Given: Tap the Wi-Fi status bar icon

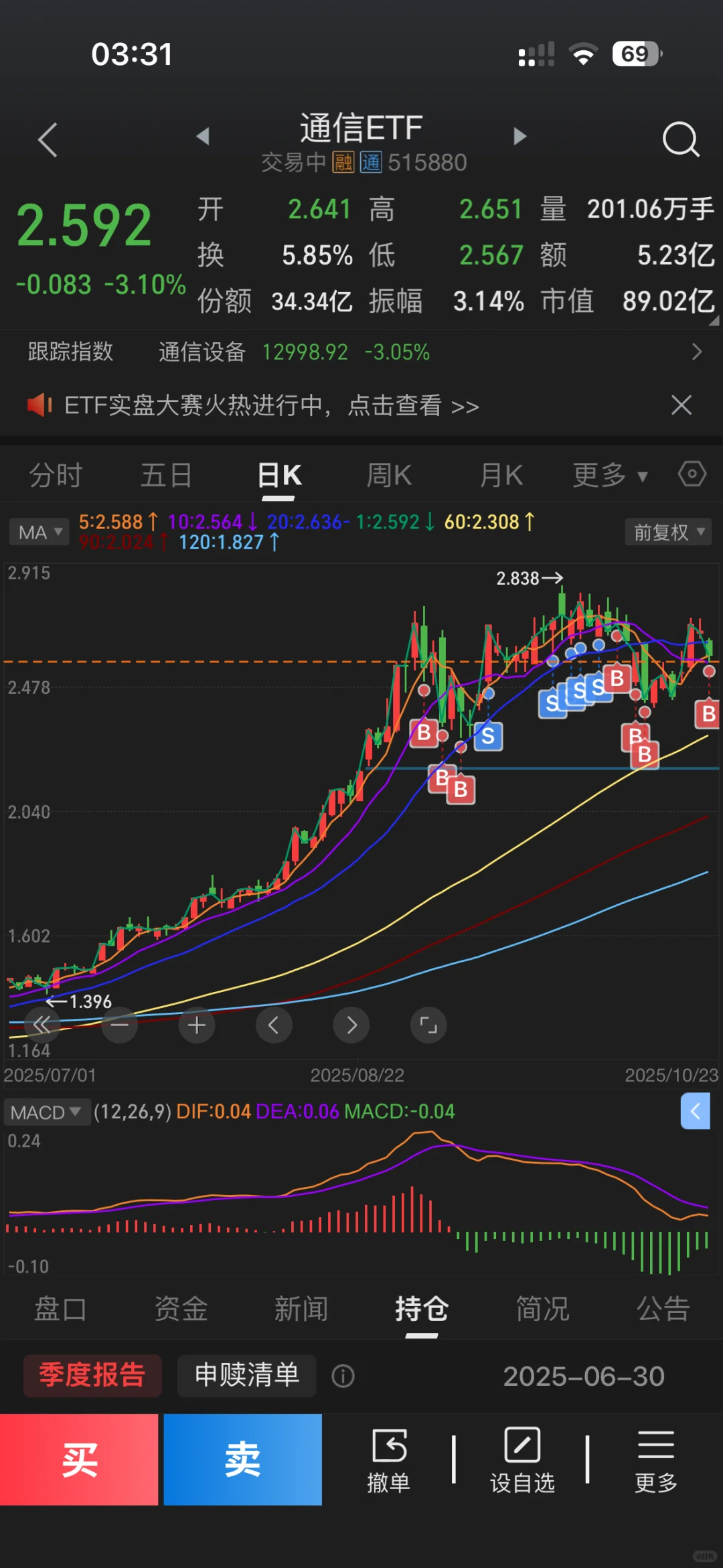Looking at the screenshot, I should pos(583,54).
